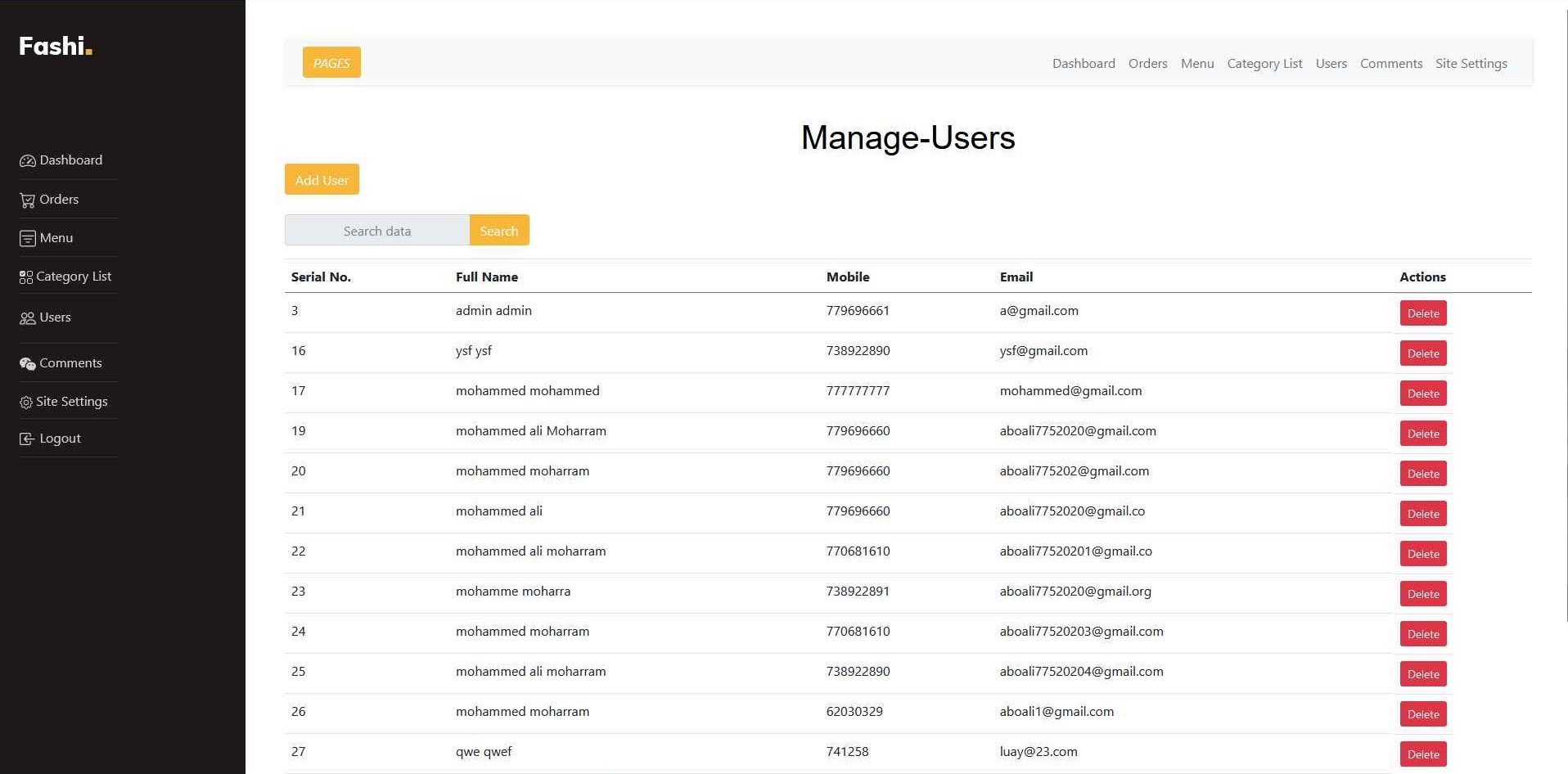1568x774 pixels.
Task: Click the Logout arrow icon
Action: [27, 439]
